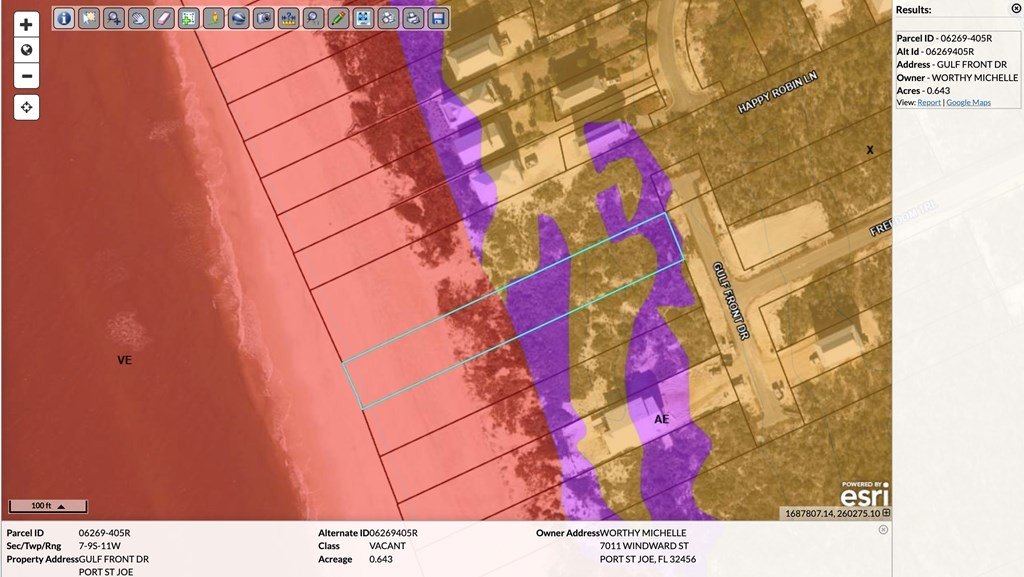Open the Google Maps link
The image size is (1024, 577).
click(x=968, y=102)
